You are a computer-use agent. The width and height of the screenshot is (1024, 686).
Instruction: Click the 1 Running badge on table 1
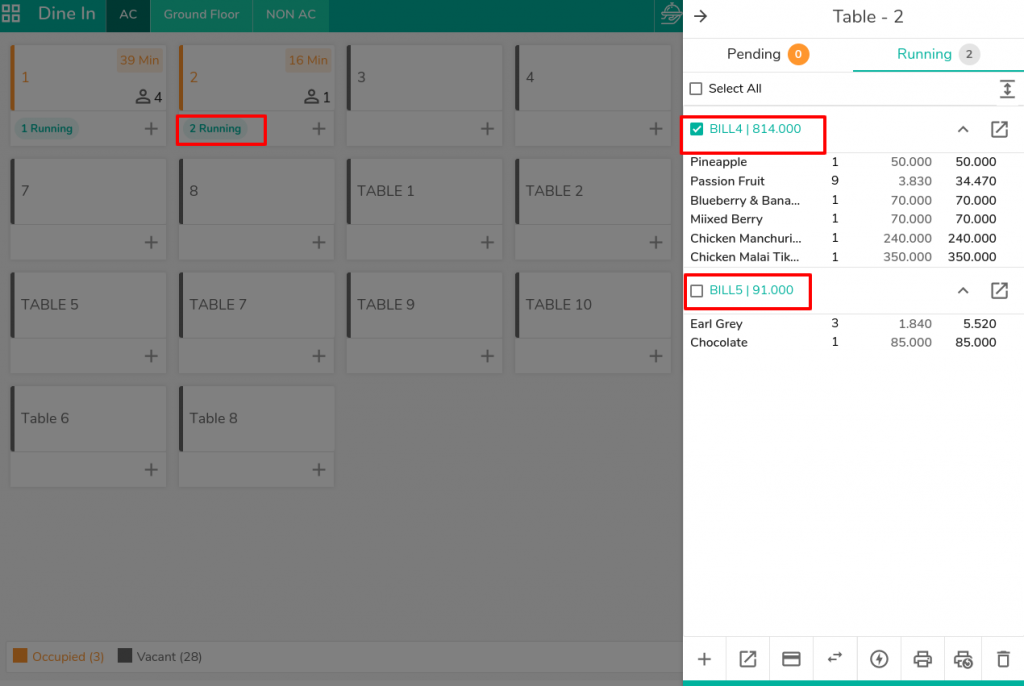[46, 129]
